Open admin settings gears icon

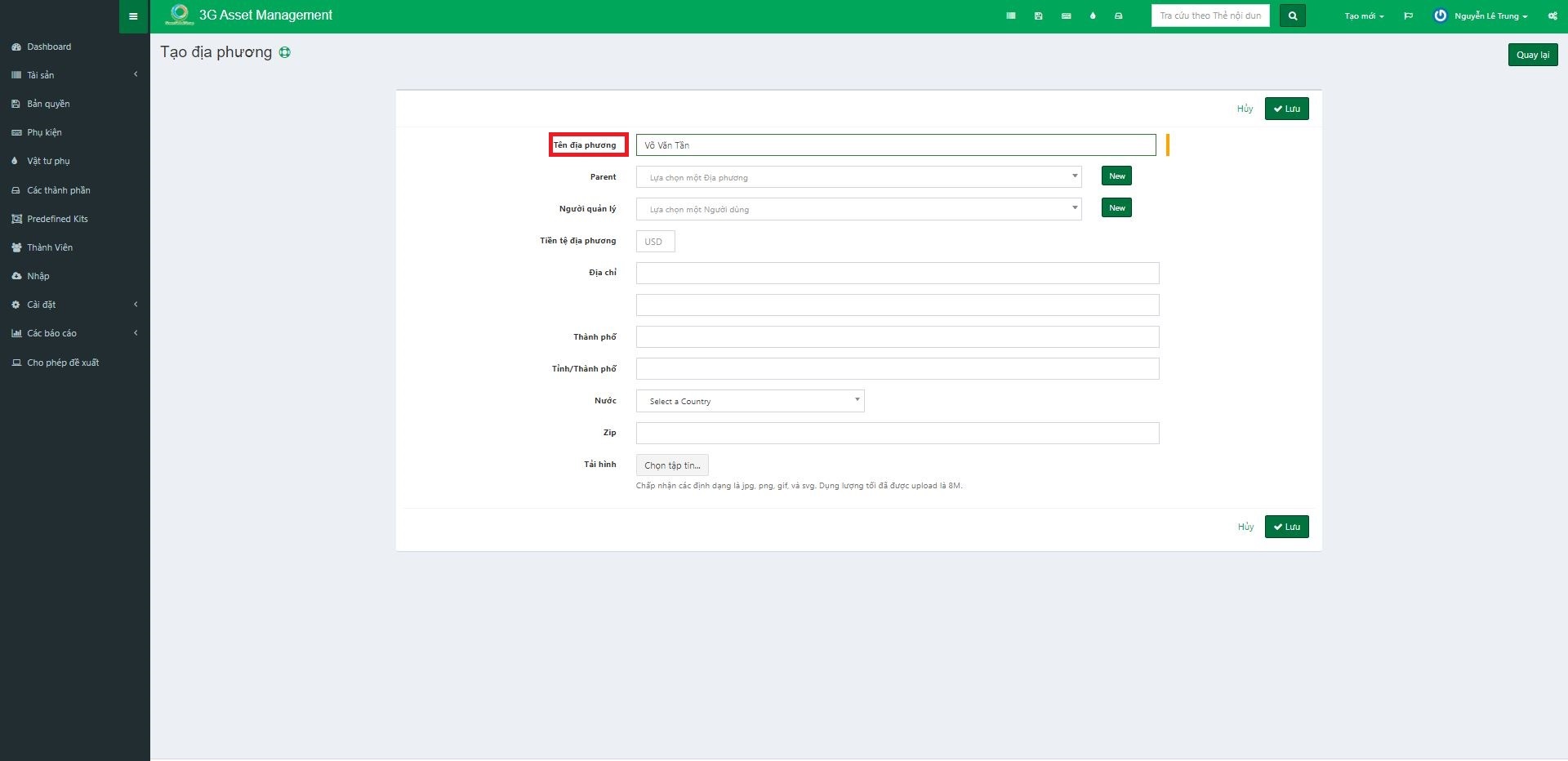point(1552,16)
